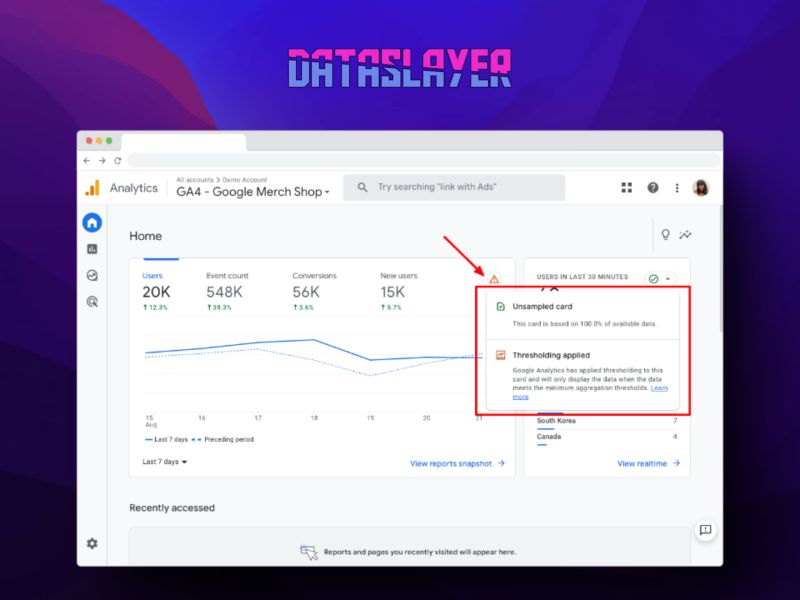
Task: Click the Canada row
Action: coord(607,437)
